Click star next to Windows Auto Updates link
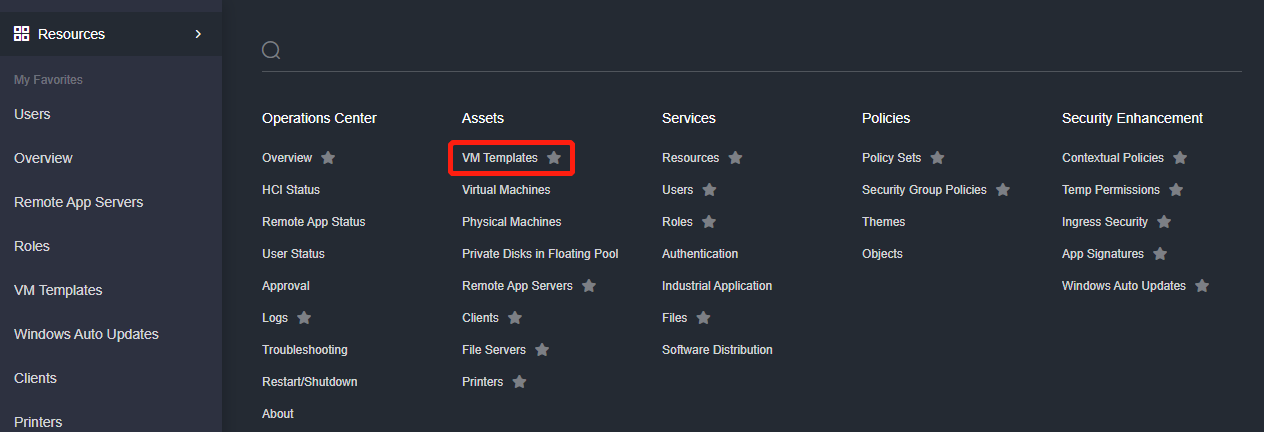Image resolution: width=1264 pixels, height=432 pixels. point(1202,286)
